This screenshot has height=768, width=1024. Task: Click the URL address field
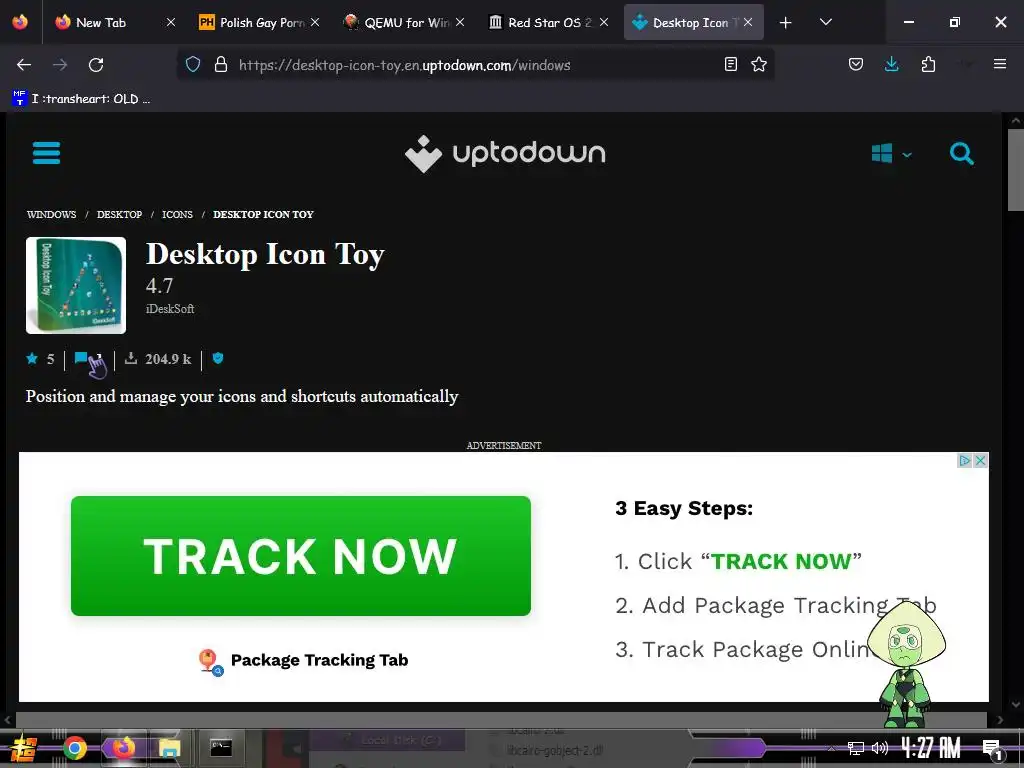pyautogui.click(x=475, y=65)
